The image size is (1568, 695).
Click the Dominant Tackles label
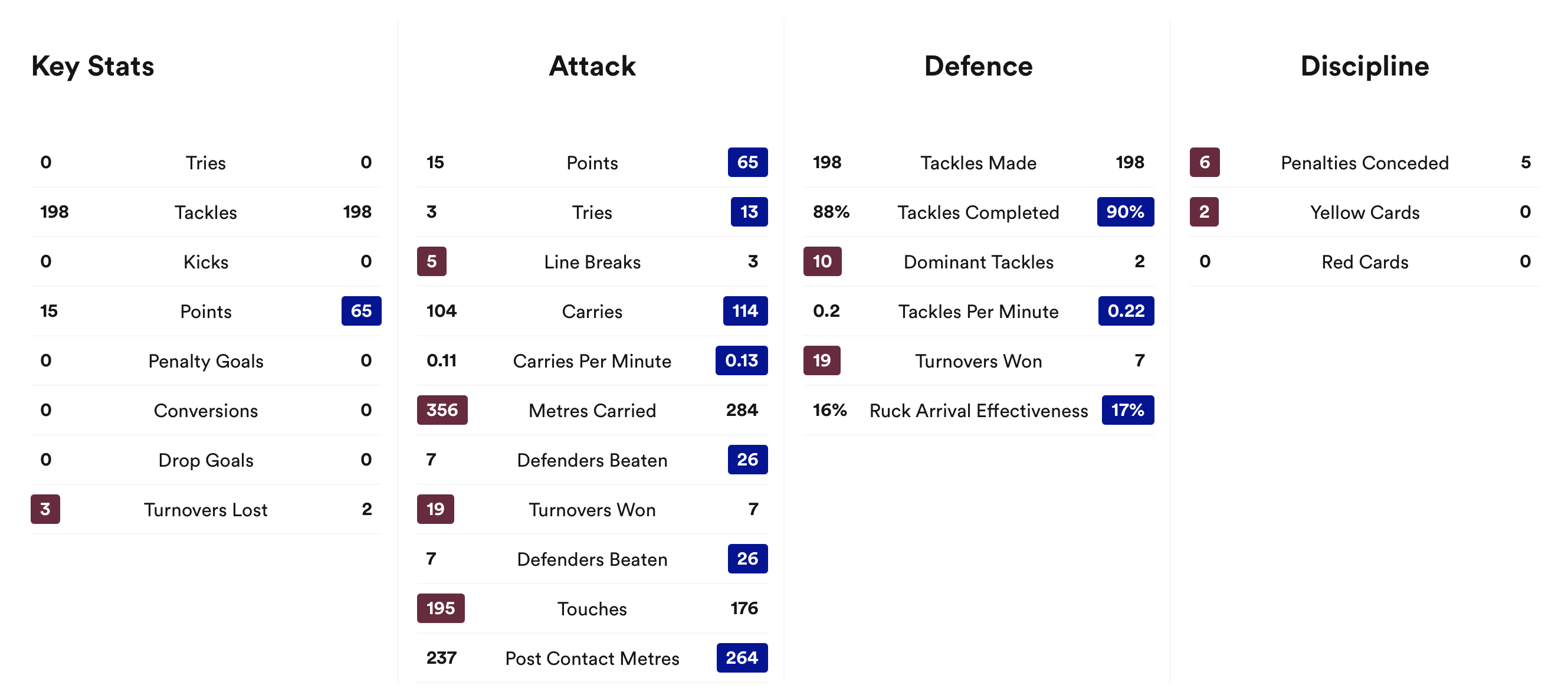click(978, 263)
